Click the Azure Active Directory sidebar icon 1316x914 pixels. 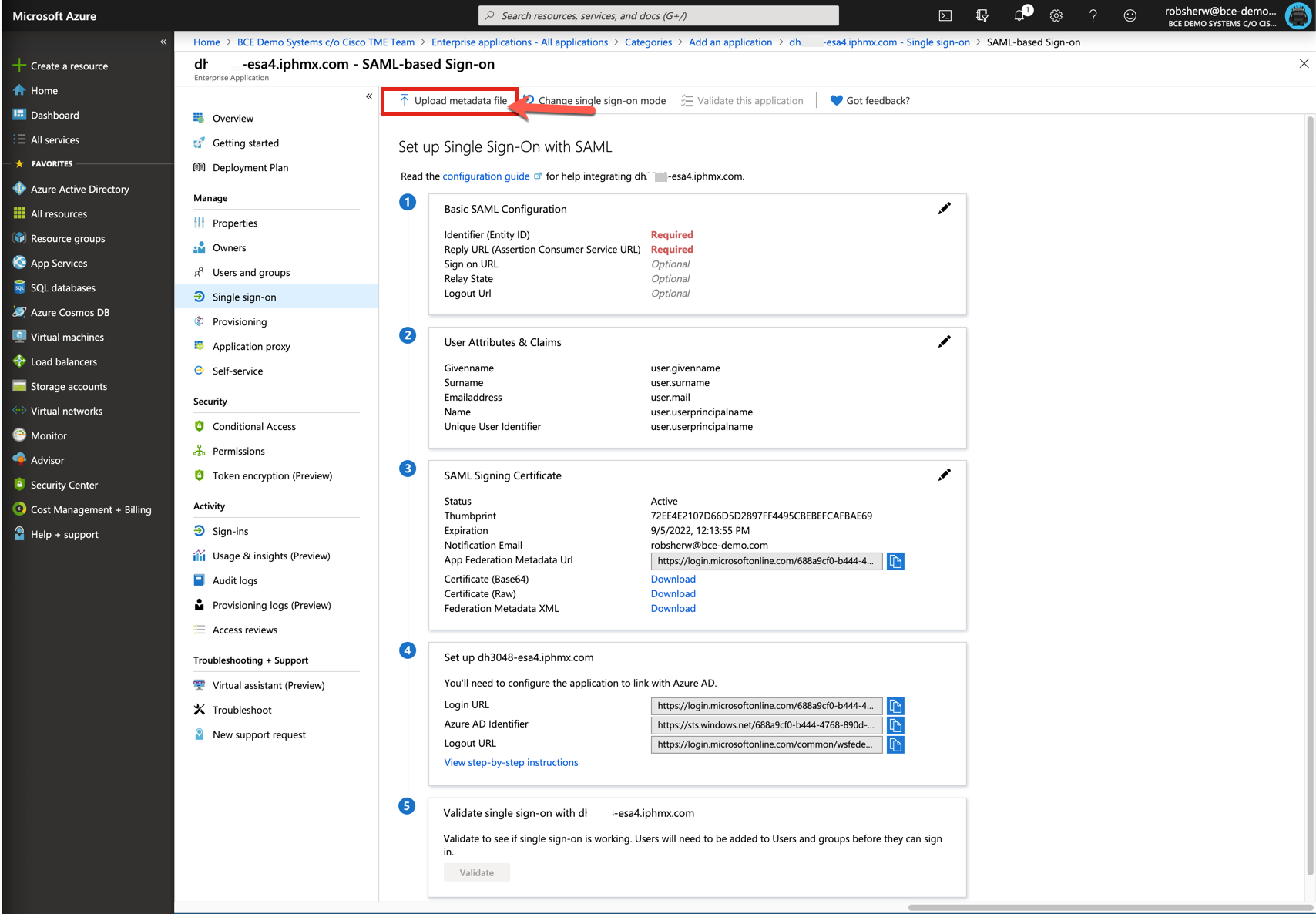[19, 189]
